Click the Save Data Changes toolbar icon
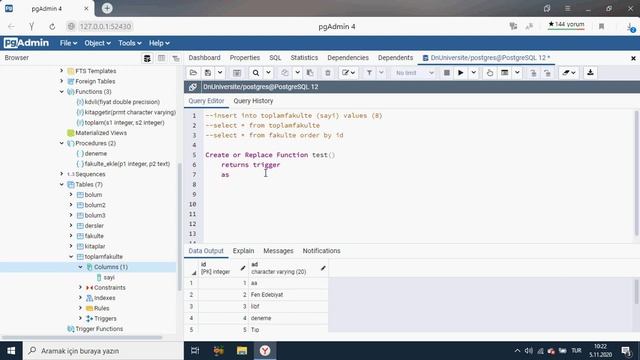This screenshot has height=360, width=640. click(237, 73)
